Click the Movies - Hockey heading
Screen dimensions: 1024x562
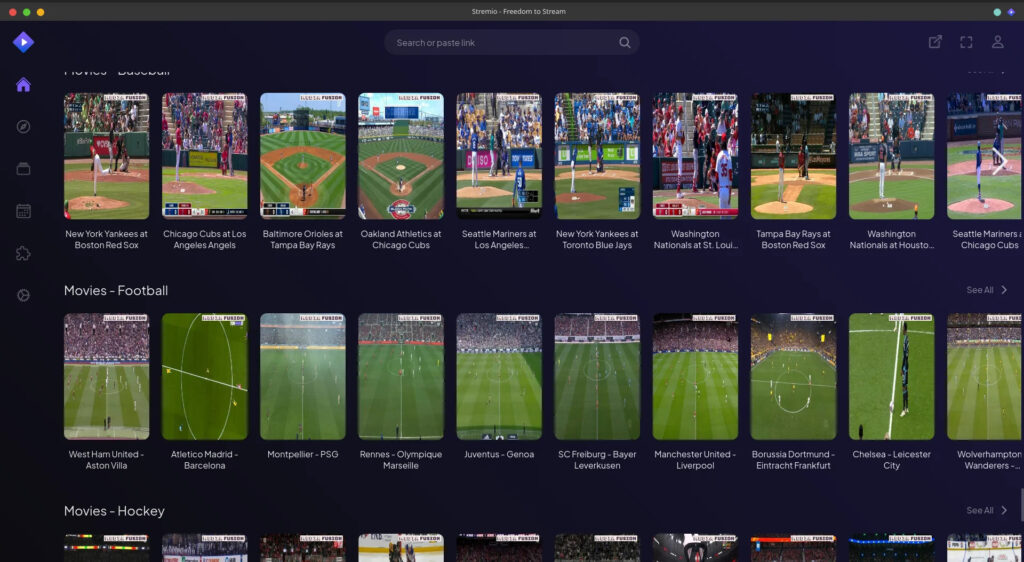[114, 510]
